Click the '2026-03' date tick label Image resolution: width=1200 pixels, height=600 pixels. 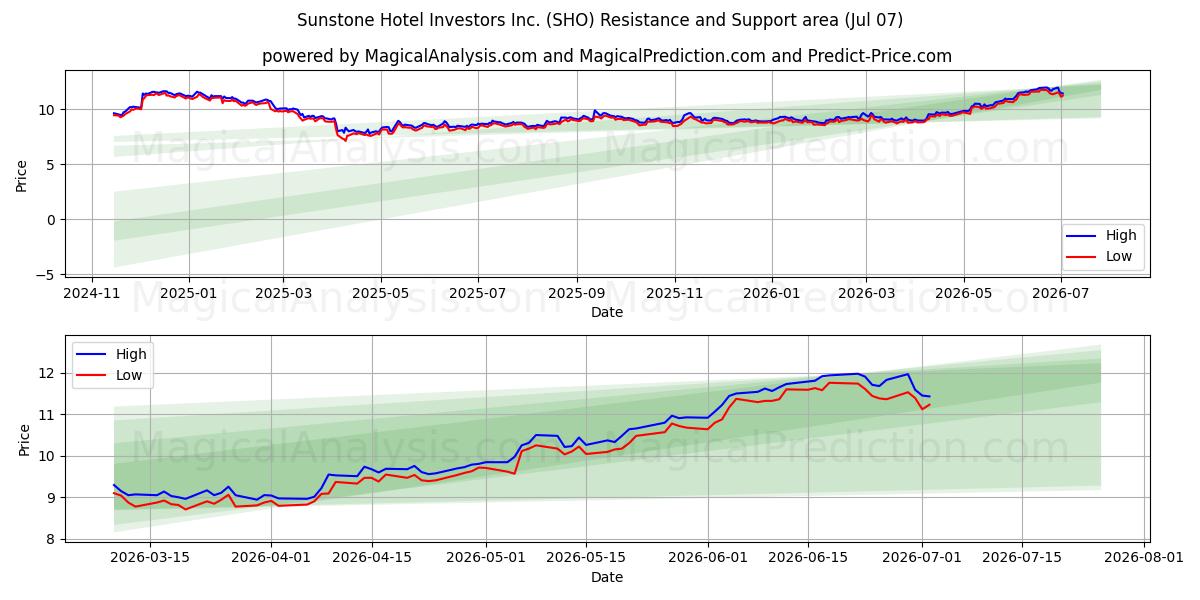coord(865,293)
